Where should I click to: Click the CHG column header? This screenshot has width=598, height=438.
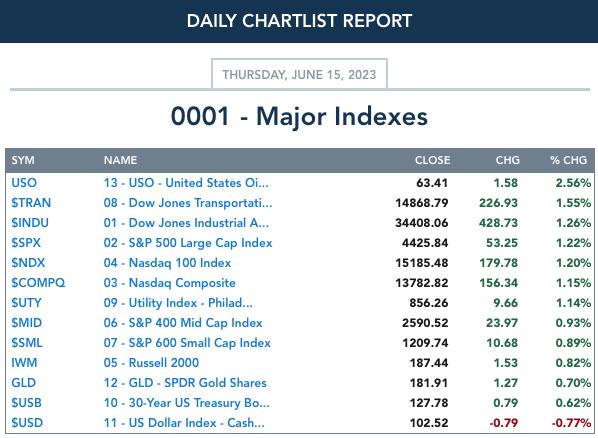tap(508, 160)
